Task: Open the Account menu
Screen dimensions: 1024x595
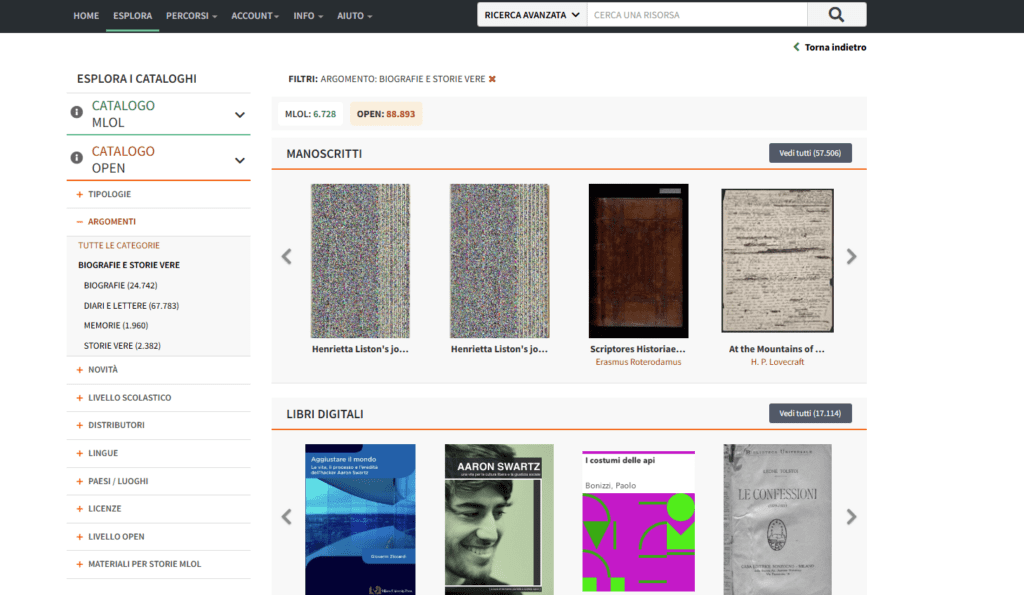Action: click(254, 16)
